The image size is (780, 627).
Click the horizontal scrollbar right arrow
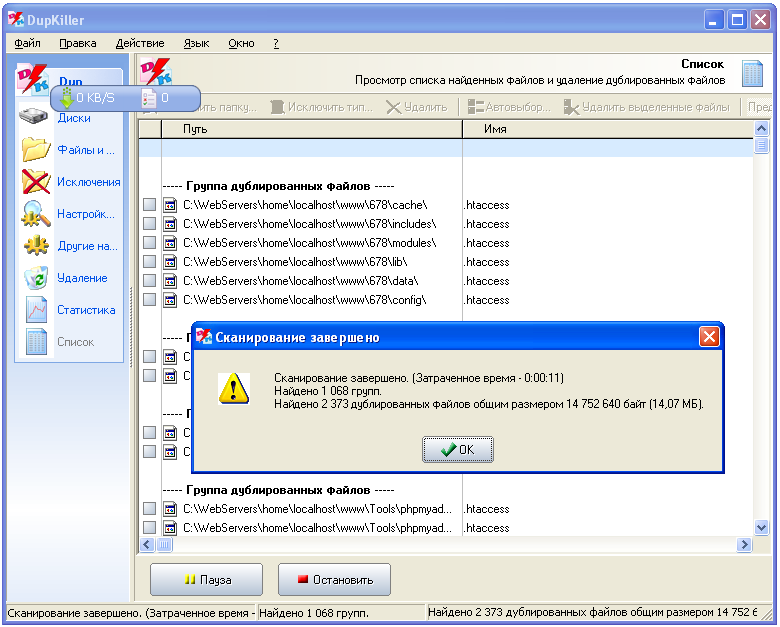click(744, 544)
